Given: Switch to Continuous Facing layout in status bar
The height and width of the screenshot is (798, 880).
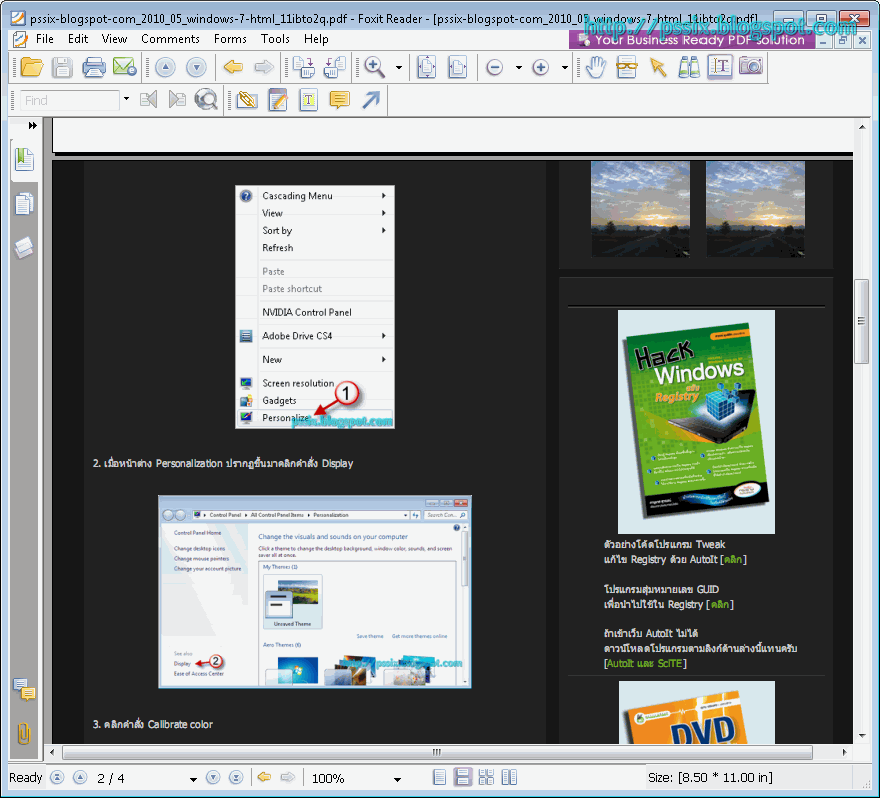Looking at the screenshot, I should [486, 777].
